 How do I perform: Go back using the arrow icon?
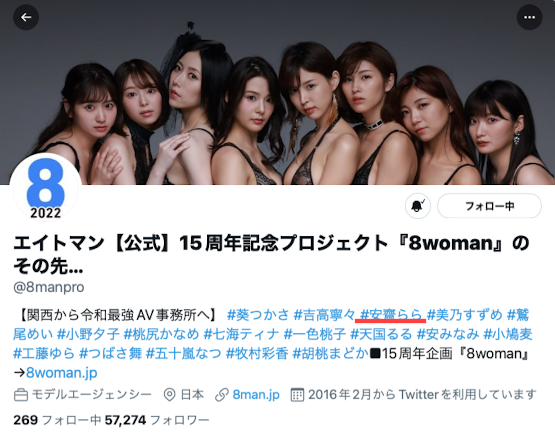tap(26, 17)
